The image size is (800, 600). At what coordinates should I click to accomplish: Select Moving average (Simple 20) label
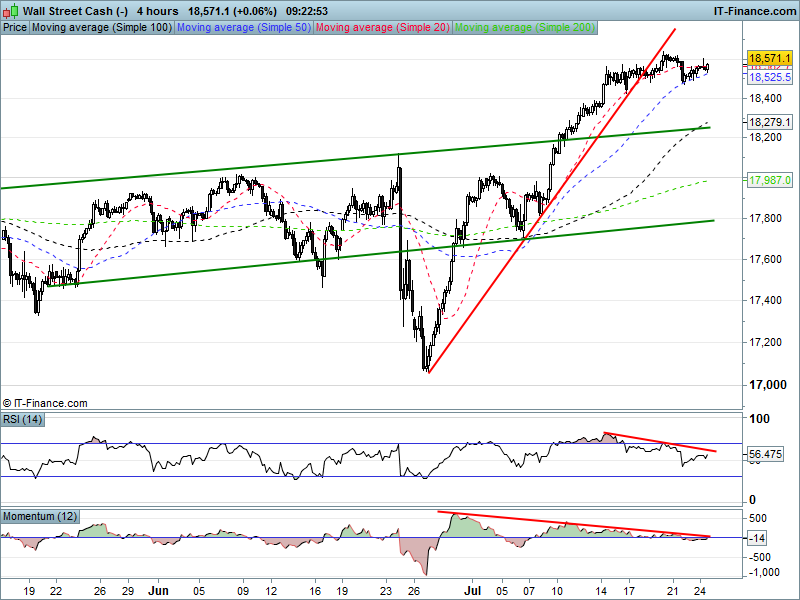[383, 28]
